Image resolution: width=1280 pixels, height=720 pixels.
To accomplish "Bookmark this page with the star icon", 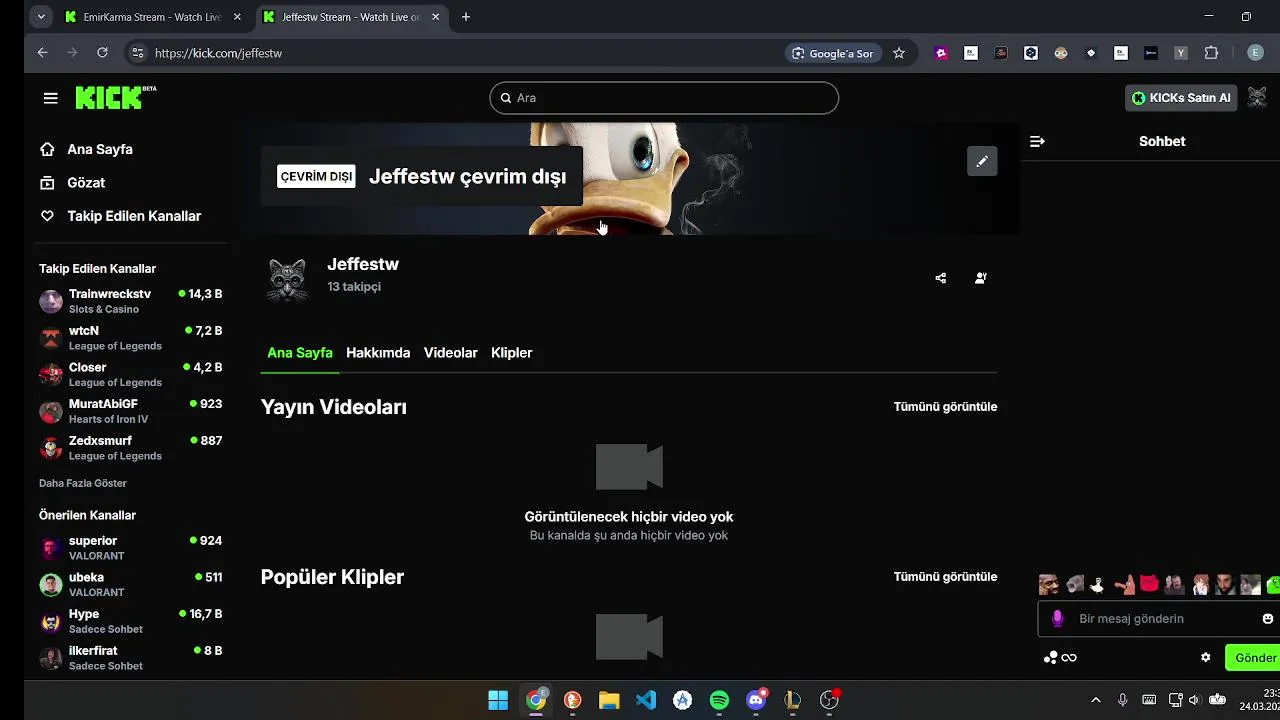I will point(899,53).
